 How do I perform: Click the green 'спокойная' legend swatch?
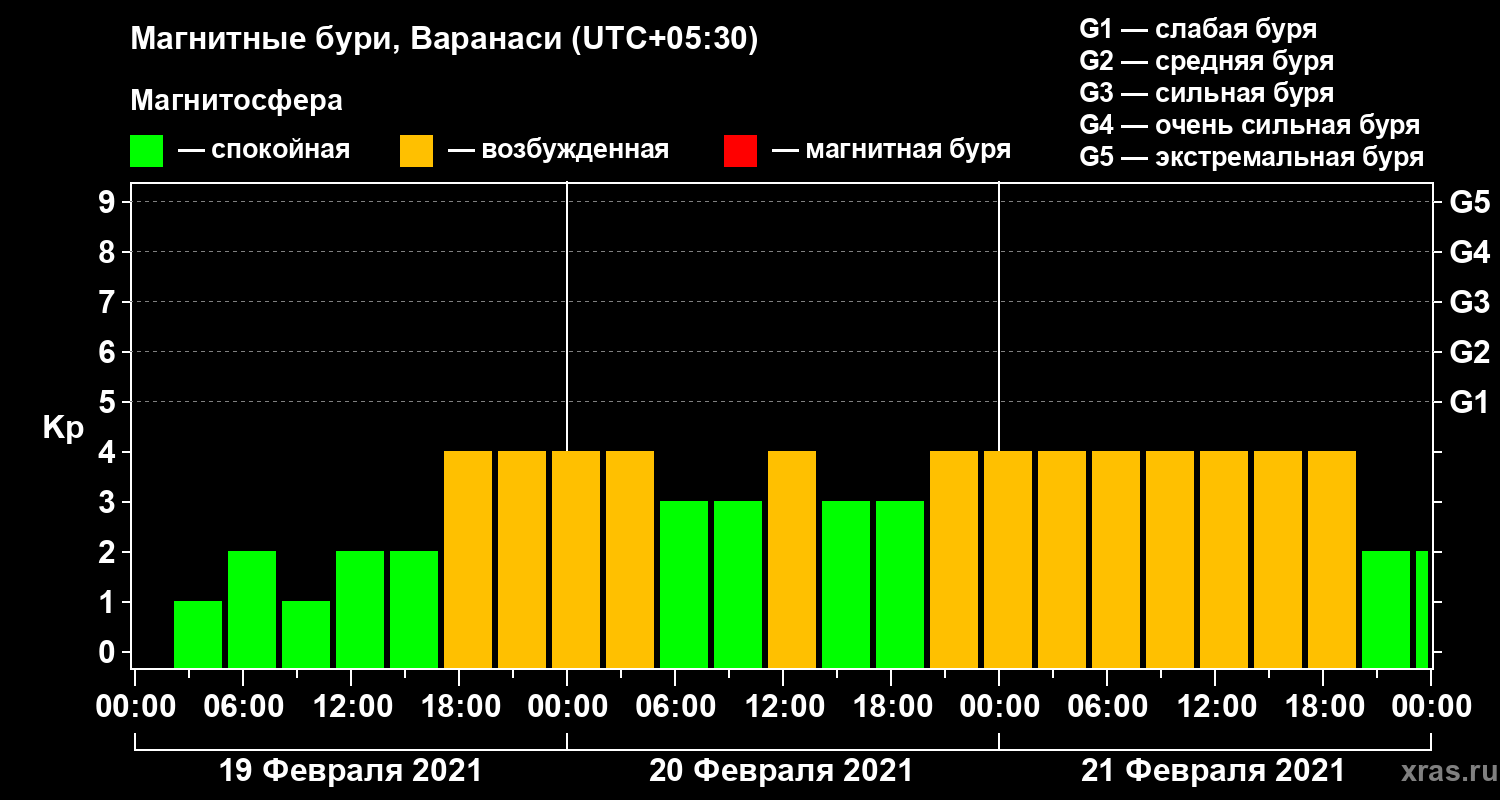146,151
